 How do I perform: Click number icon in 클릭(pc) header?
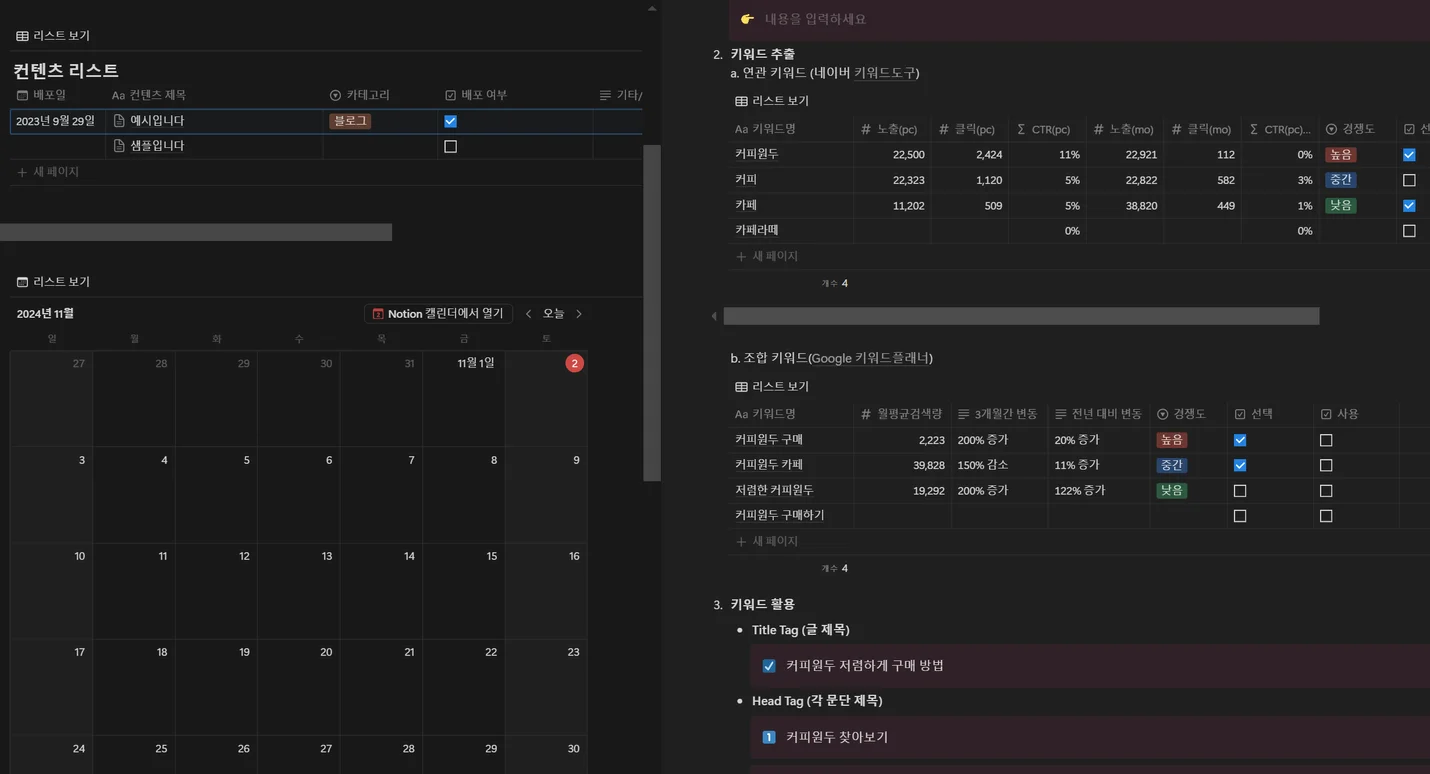[944, 129]
